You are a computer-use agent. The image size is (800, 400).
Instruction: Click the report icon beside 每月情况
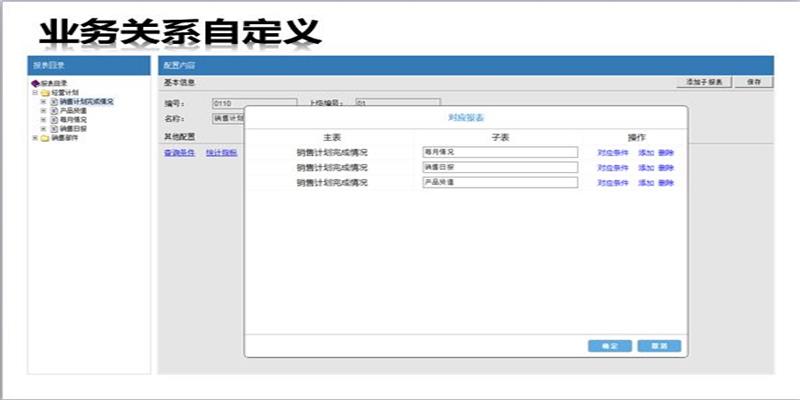click(x=54, y=119)
